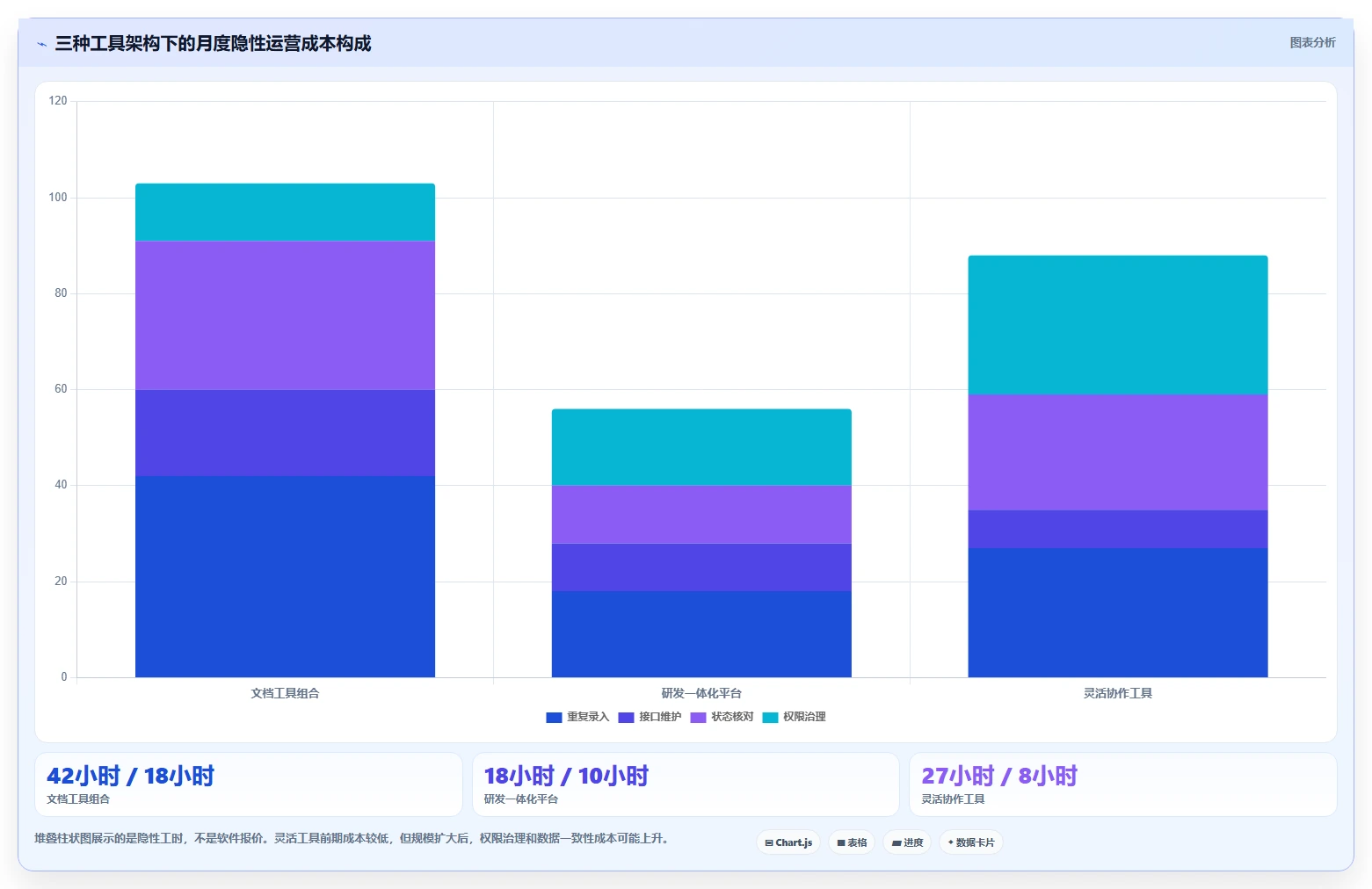The width and height of the screenshot is (1372, 889).
Task: Click the 27小时 / 8小时 data card value
Action: coord(999,776)
